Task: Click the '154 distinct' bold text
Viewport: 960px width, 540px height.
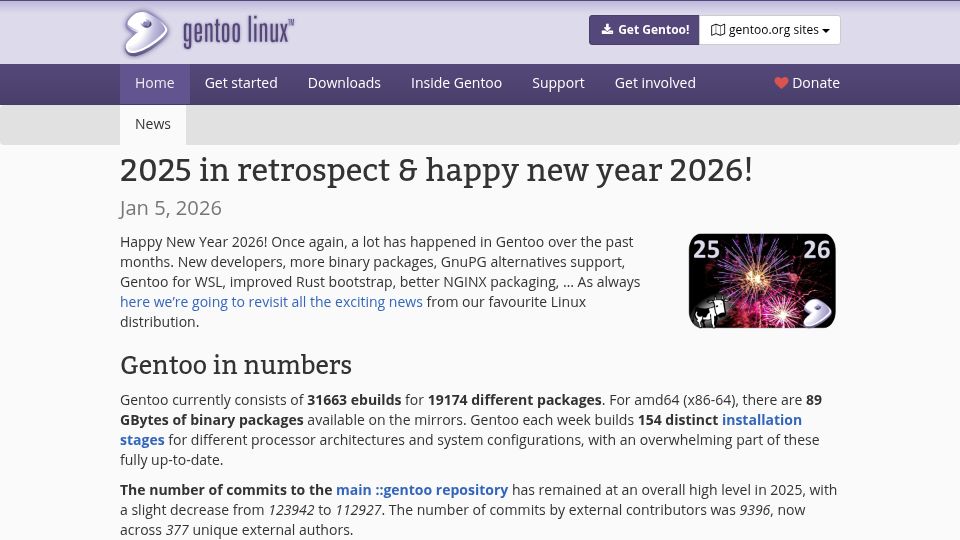Action: pyautogui.click(x=678, y=420)
